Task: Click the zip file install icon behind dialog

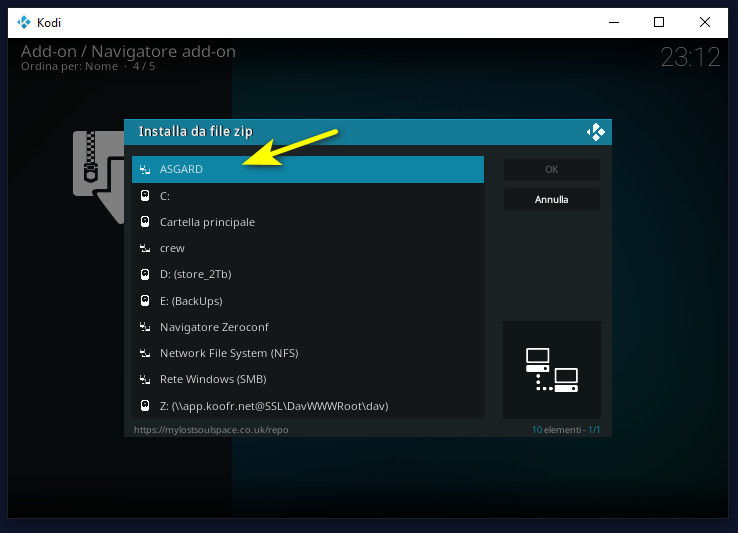Action: tap(98, 177)
